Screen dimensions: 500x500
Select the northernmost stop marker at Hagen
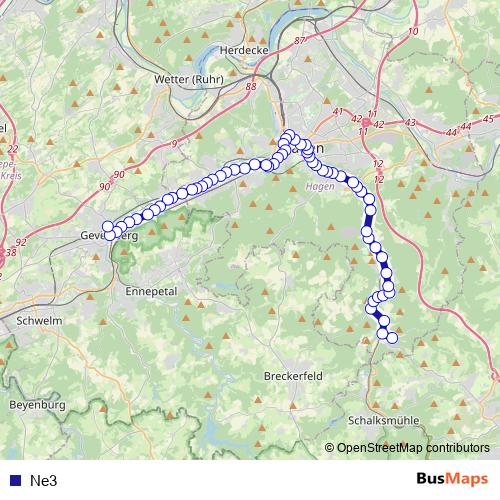click(289, 135)
